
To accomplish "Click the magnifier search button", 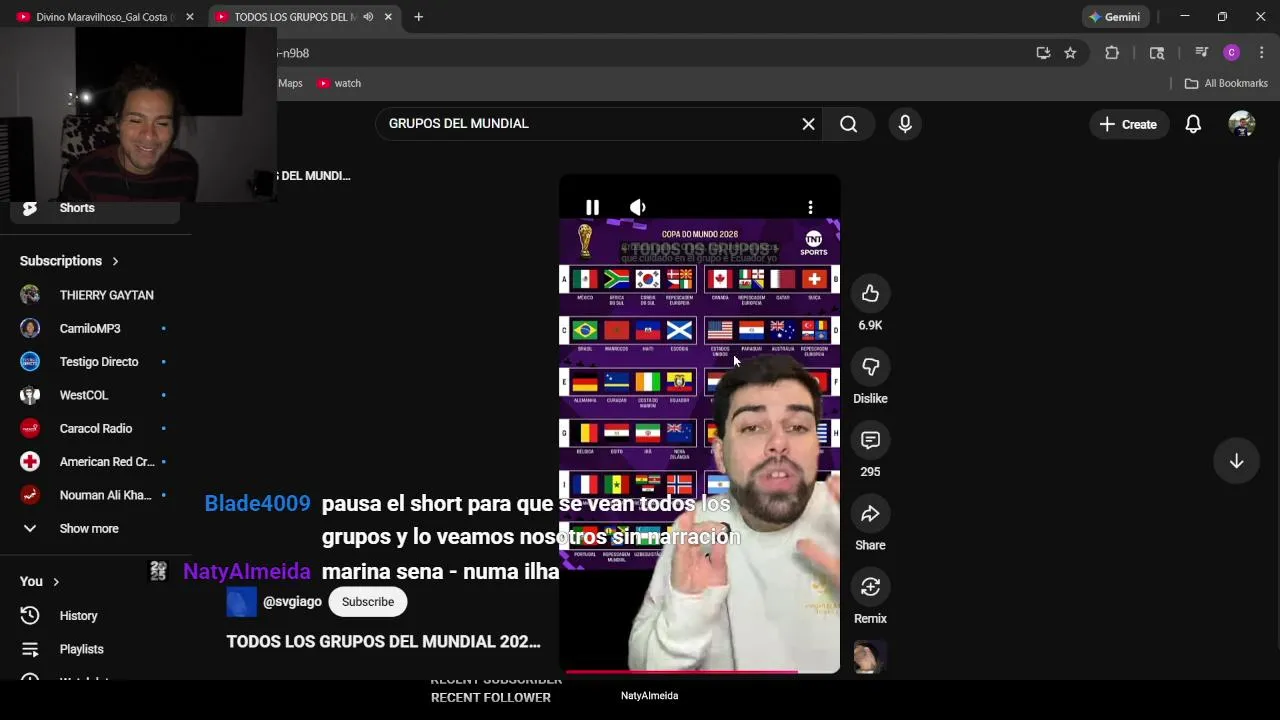I will 848,124.
